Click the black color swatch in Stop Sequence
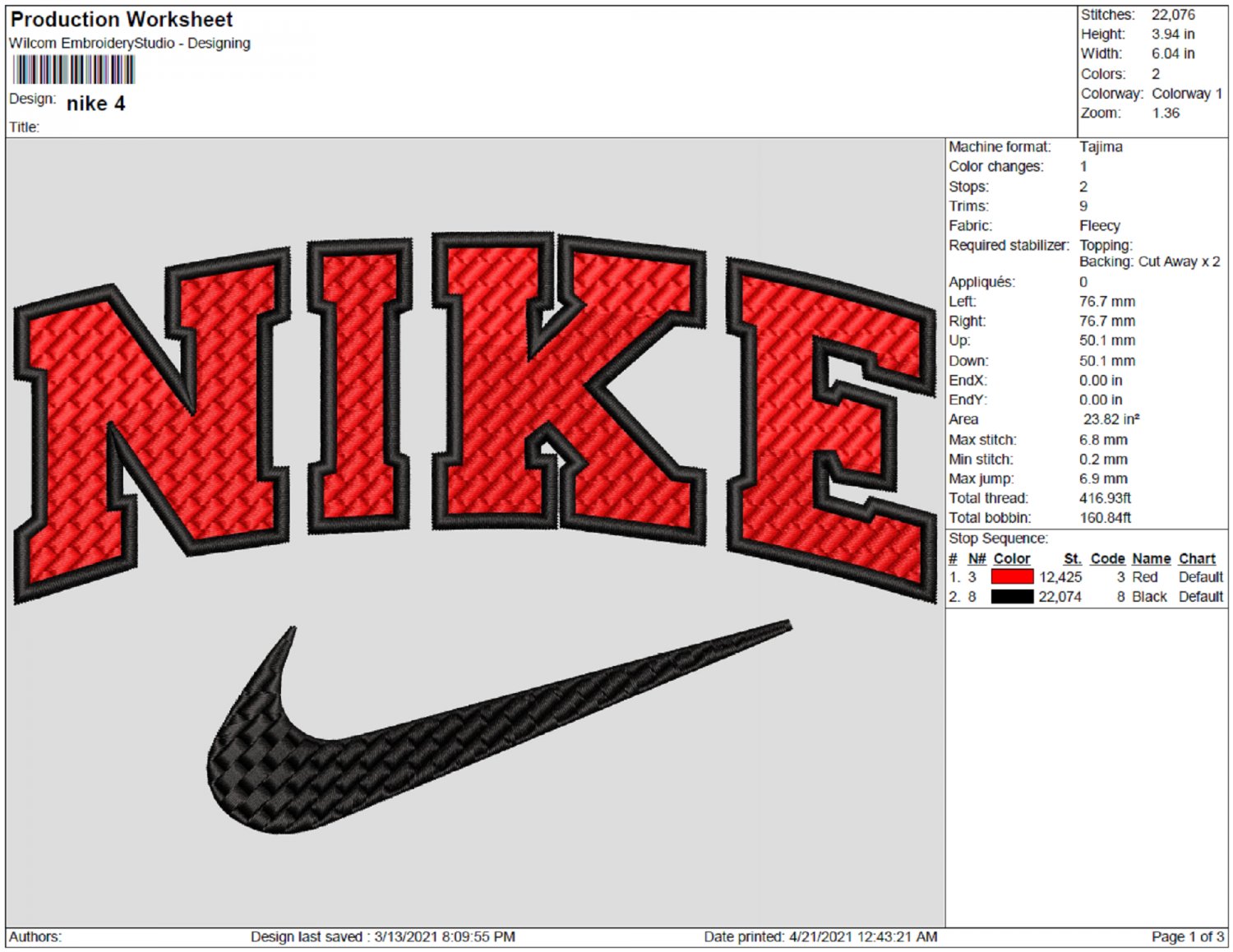Screen dimensions: 1233x952 [1012, 597]
